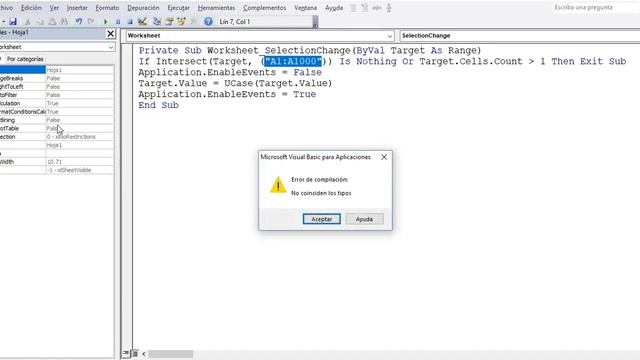Viewport: 640px width, 360px height.
Task: Click the left arrow of horizontal scrollbar
Action: tap(144, 354)
